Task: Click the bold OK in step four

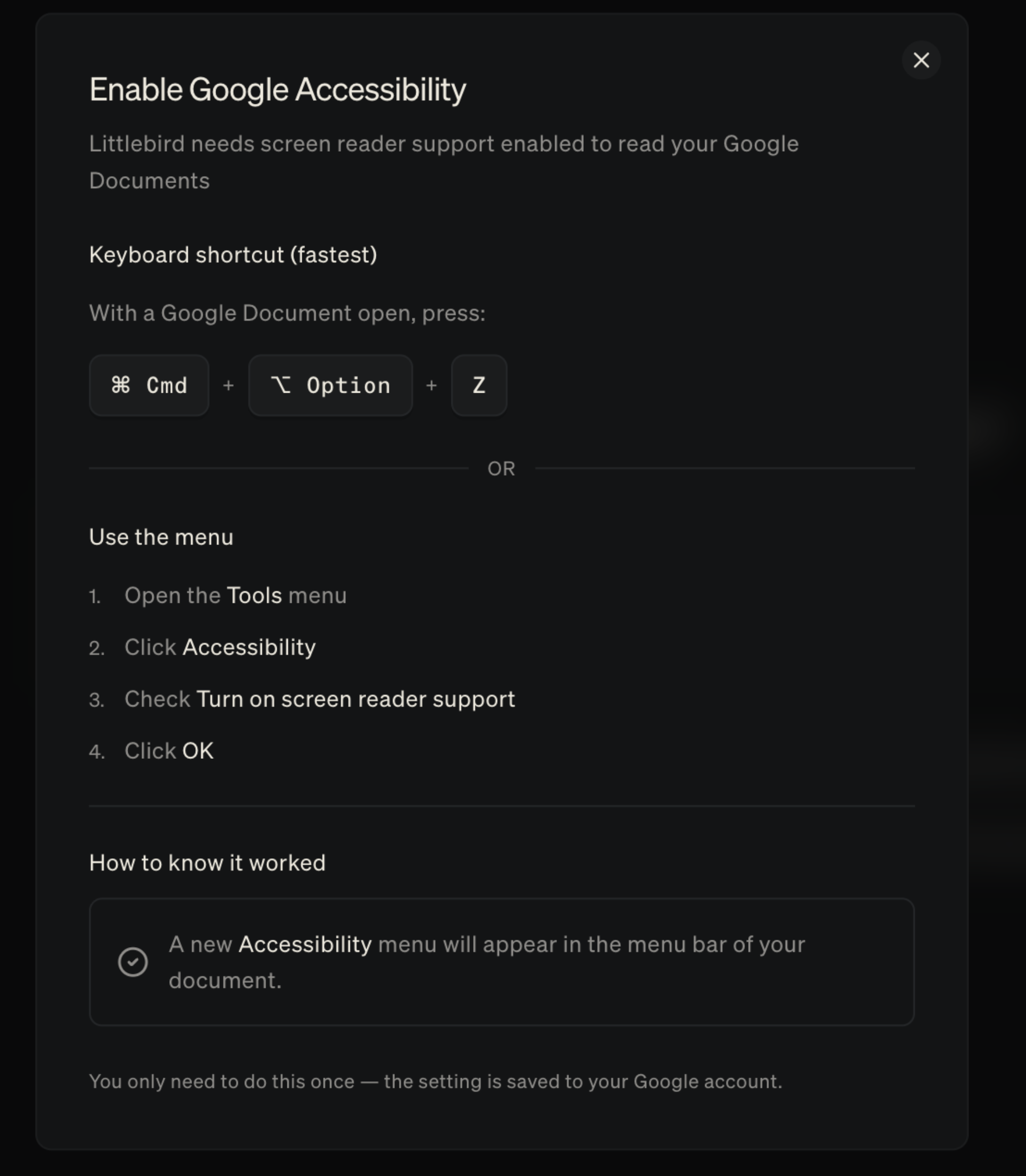Action: [x=198, y=751]
